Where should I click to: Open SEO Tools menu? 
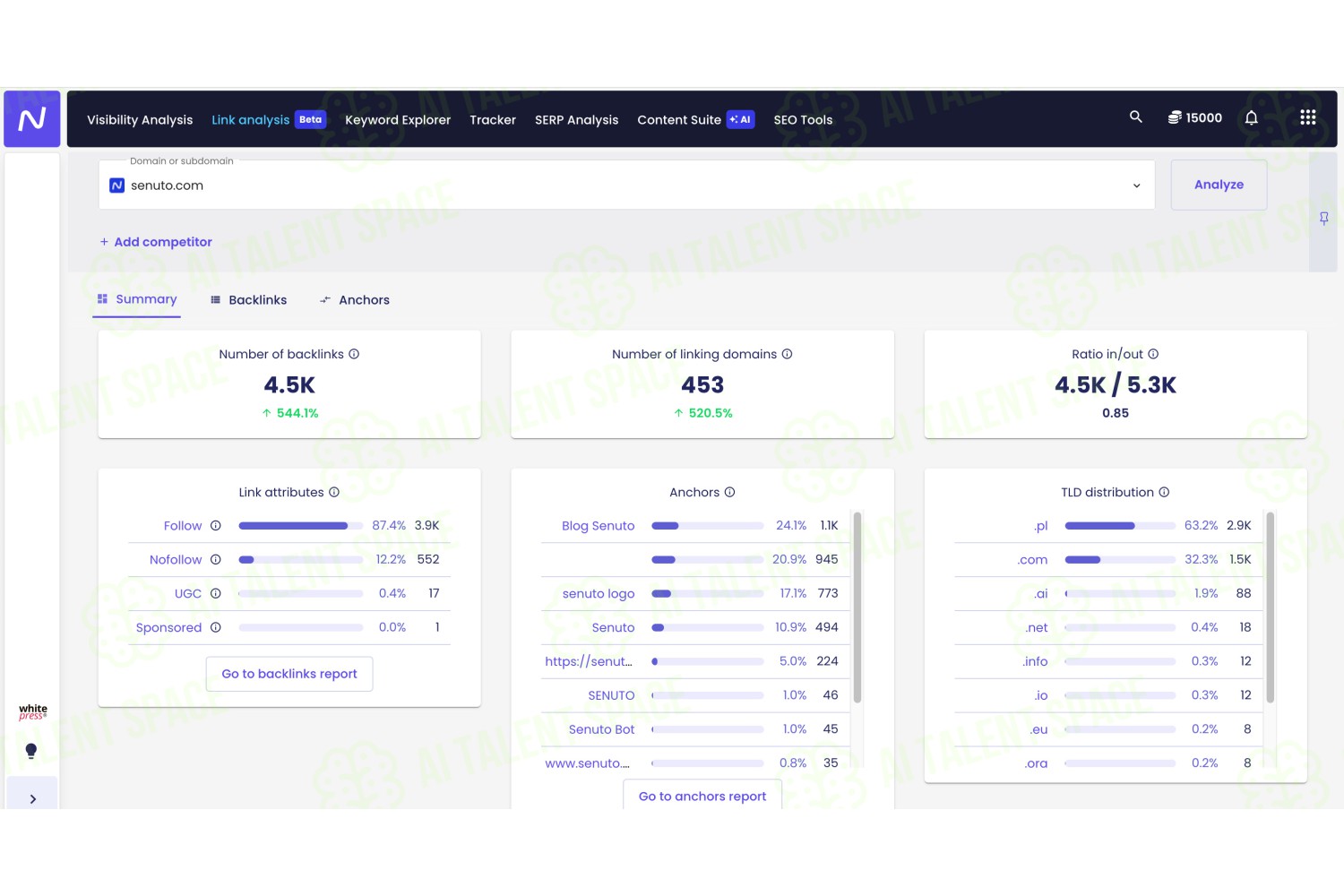803,120
